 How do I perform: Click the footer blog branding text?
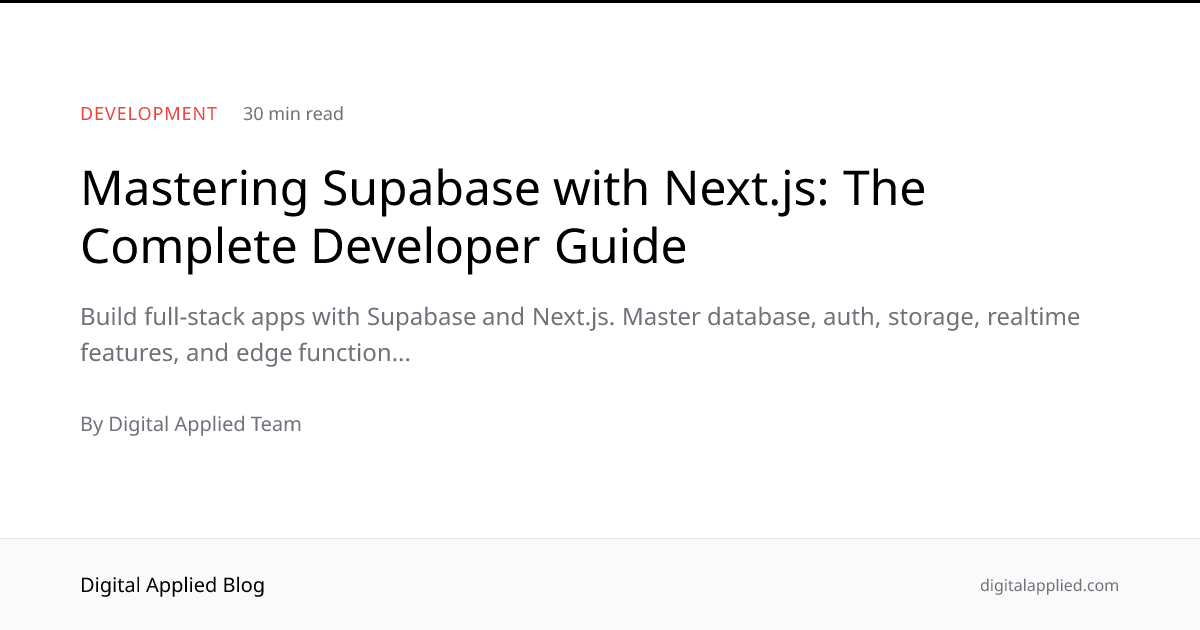172,585
